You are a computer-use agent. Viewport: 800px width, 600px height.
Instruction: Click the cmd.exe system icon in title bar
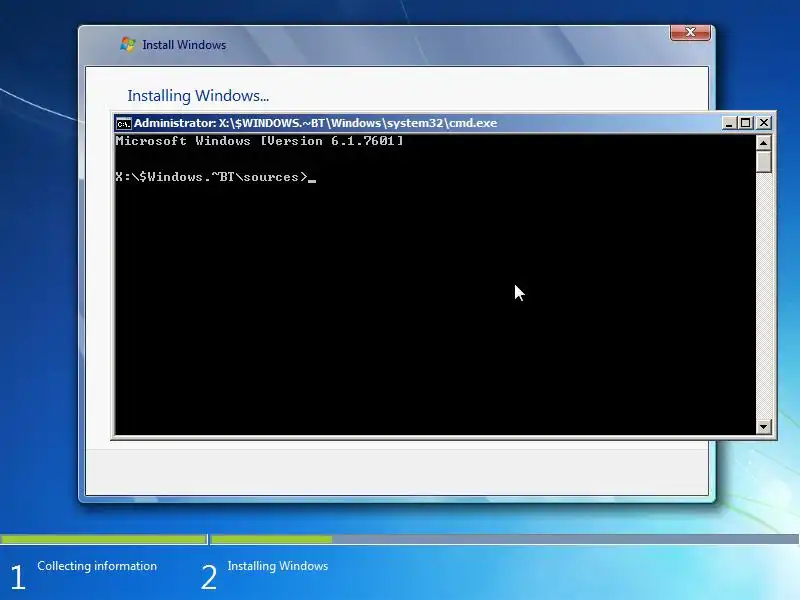pyautogui.click(x=123, y=123)
